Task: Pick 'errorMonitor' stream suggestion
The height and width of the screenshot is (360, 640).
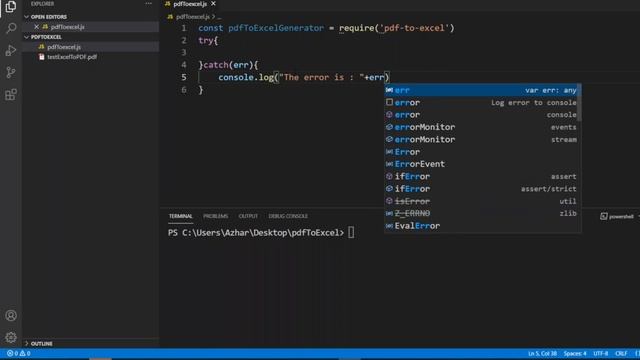Action: coord(481,140)
